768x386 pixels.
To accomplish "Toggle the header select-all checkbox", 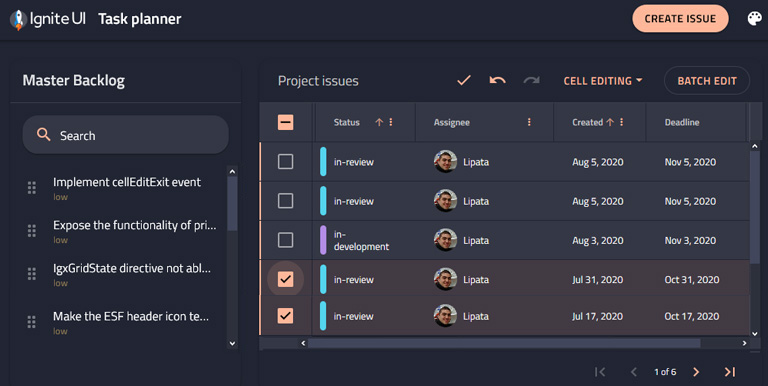I will click(x=286, y=122).
